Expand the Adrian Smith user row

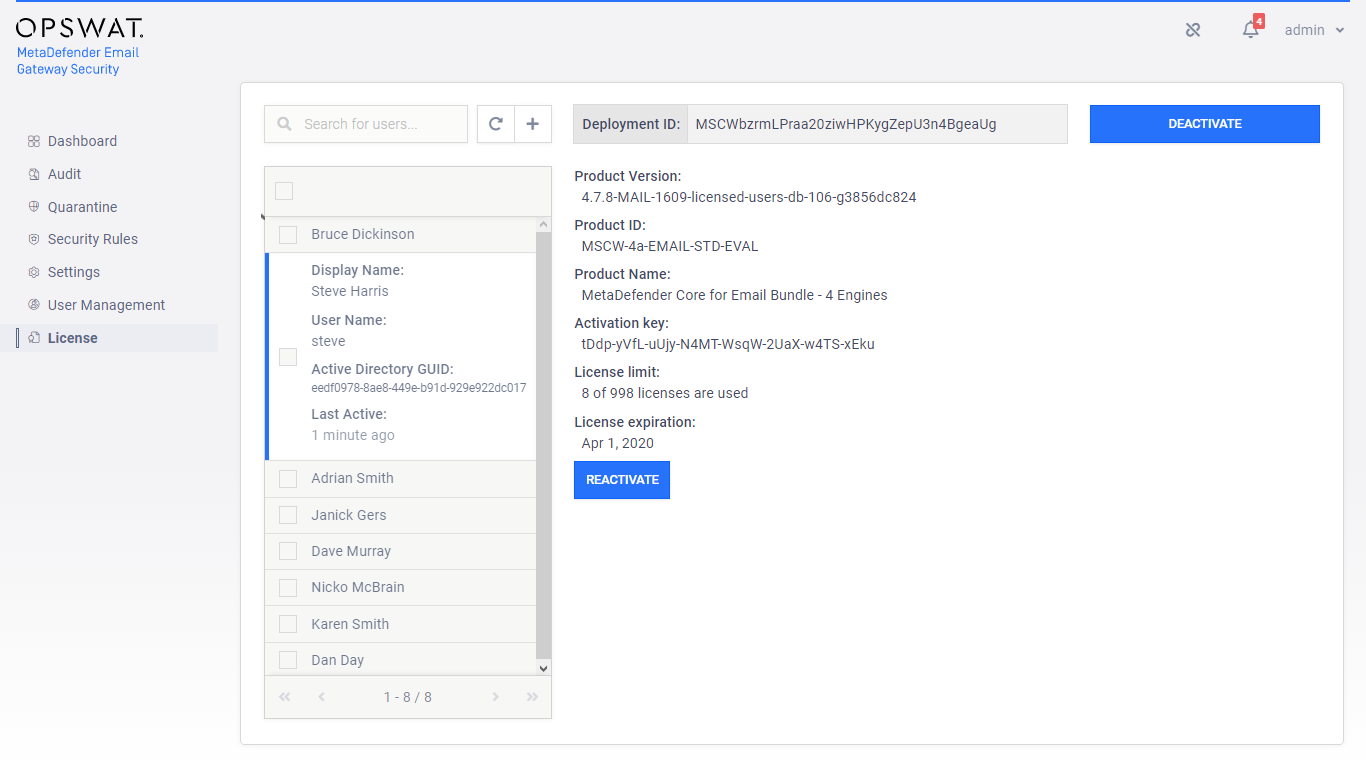pyautogui.click(x=401, y=479)
